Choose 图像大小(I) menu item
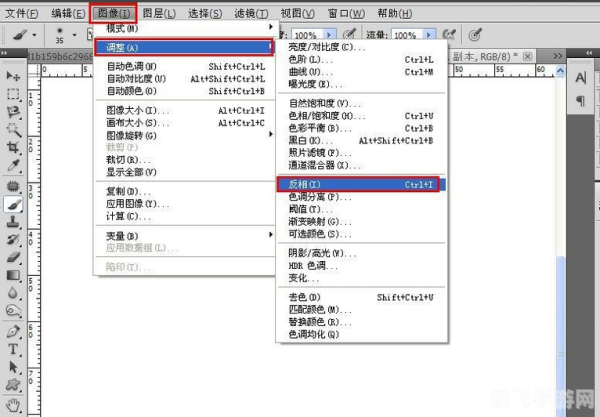The image size is (600, 417). coord(185,111)
